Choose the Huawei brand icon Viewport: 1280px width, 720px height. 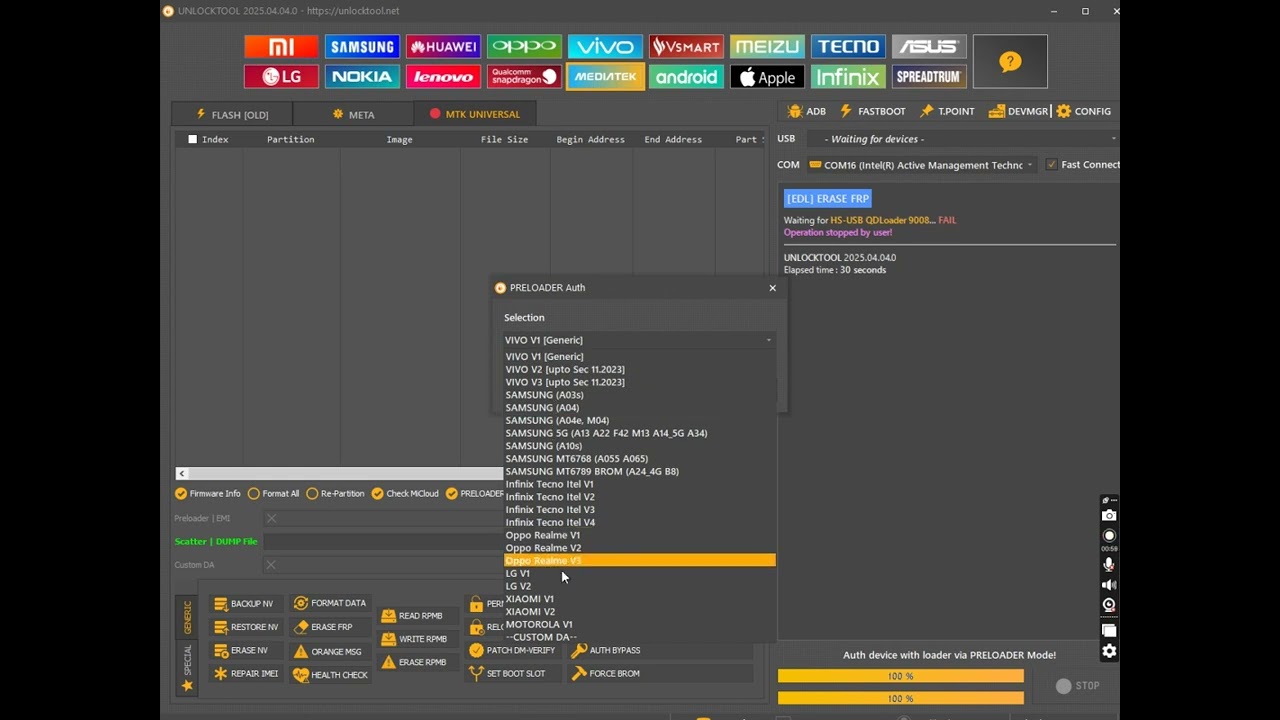[443, 47]
